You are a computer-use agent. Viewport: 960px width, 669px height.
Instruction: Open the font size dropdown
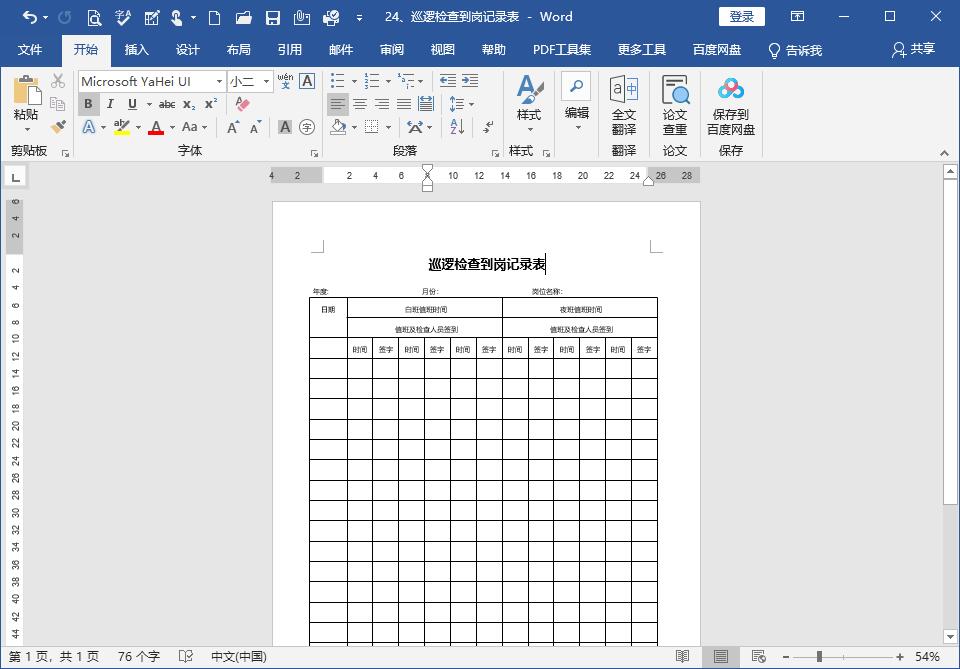pyautogui.click(x=266, y=81)
